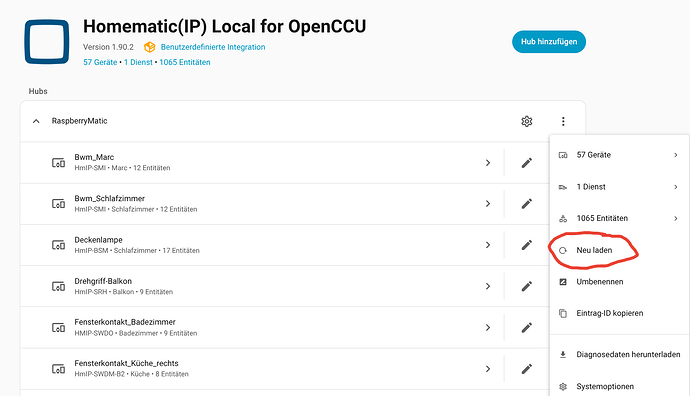Click device icon beside Fensterkontakt_Küche_rechts
Viewport: 690px width, 396px height.
tap(59, 369)
